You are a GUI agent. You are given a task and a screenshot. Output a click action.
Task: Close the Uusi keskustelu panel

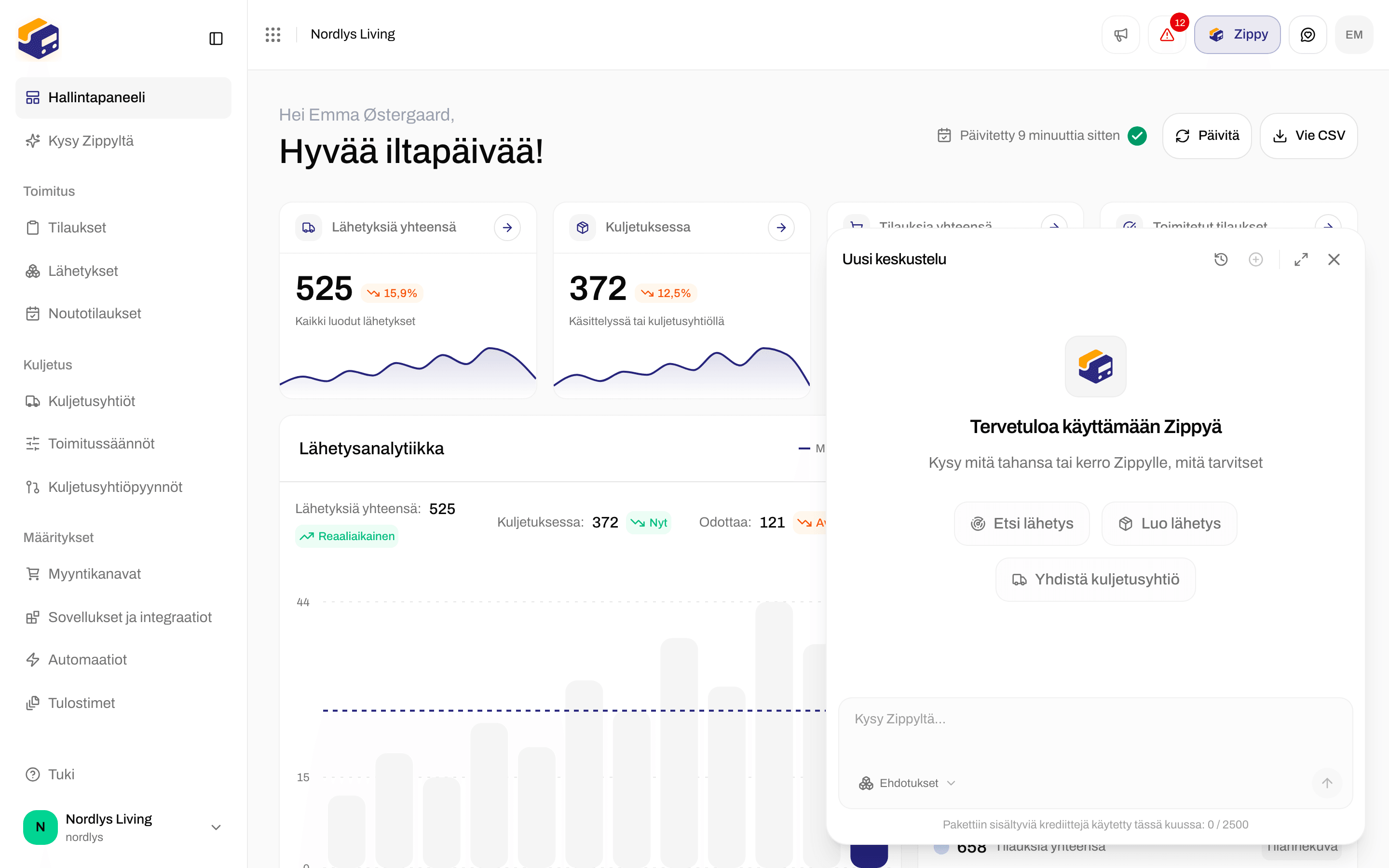[x=1334, y=259]
